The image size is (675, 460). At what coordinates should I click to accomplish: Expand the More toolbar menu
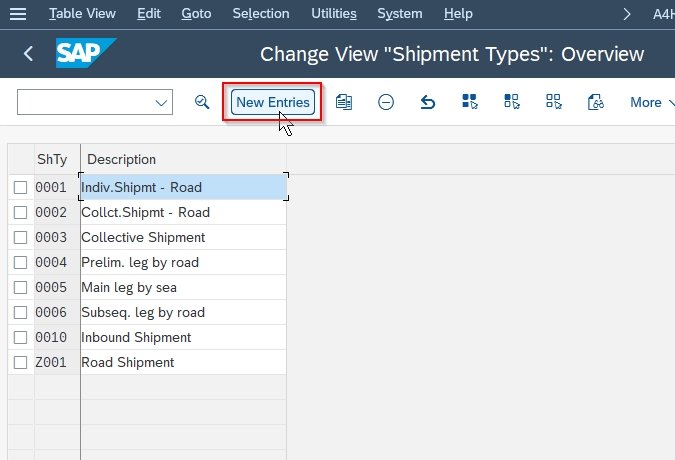[652, 102]
